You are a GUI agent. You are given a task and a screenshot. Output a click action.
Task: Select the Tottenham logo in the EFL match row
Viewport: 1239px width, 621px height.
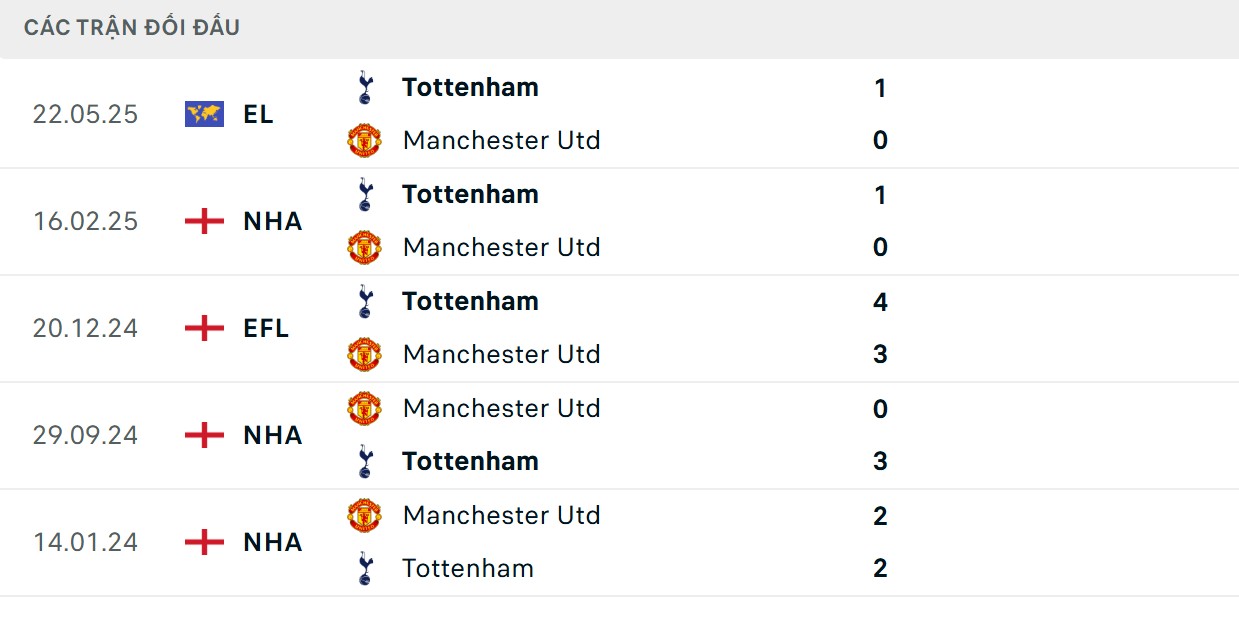pos(364,301)
